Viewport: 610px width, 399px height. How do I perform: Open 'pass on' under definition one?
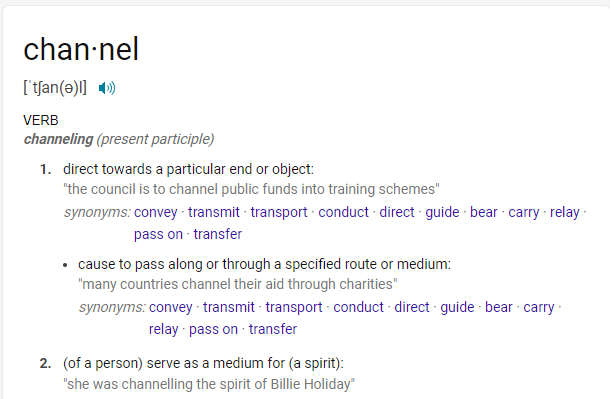point(158,234)
